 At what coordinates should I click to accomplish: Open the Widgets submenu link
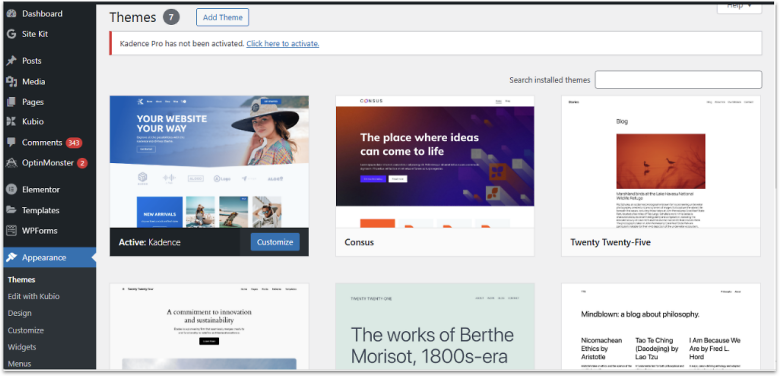(x=22, y=347)
